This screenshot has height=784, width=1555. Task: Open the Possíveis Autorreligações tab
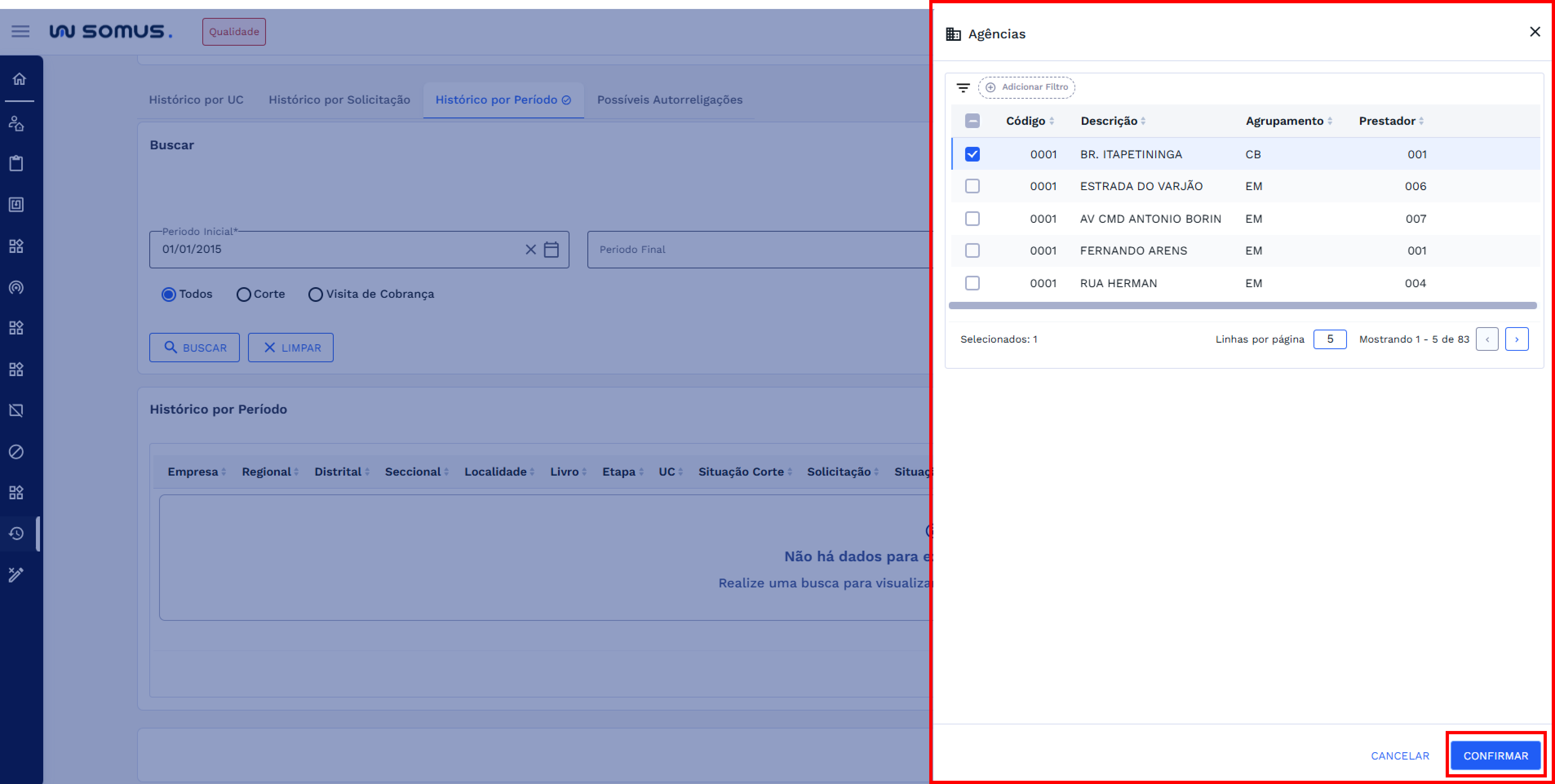click(669, 100)
